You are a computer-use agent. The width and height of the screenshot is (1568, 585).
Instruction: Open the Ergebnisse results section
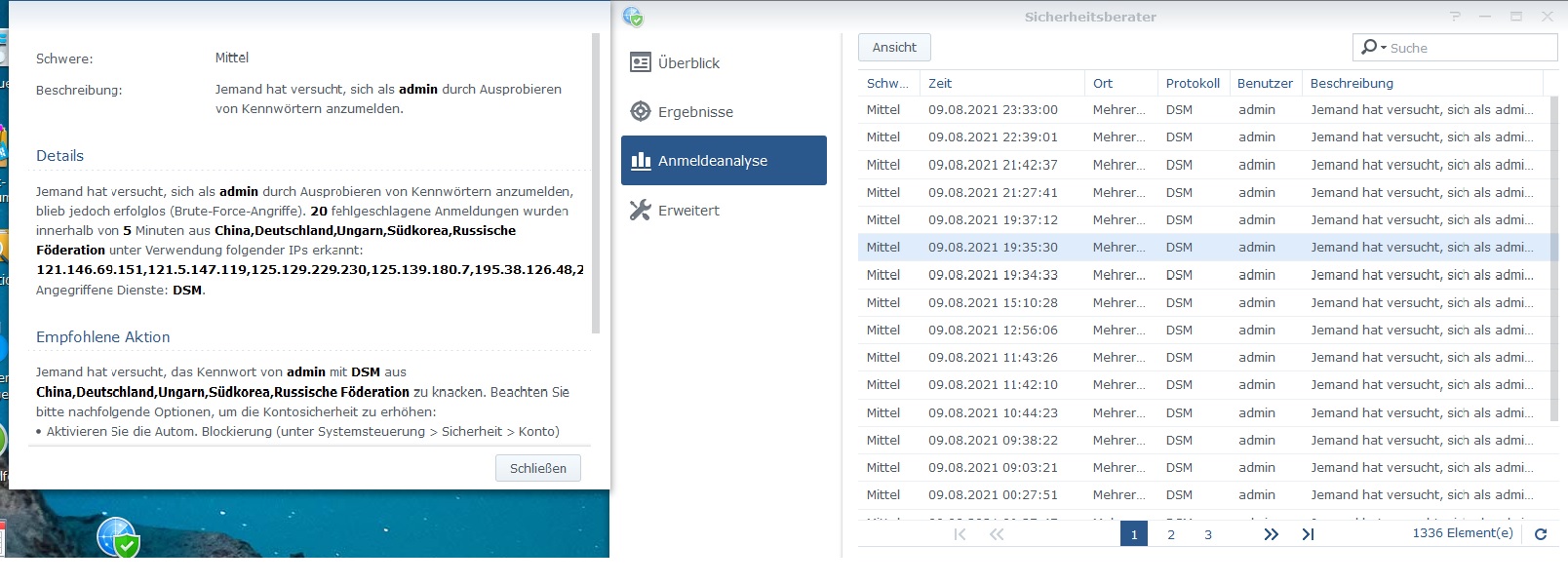pos(694,112)
